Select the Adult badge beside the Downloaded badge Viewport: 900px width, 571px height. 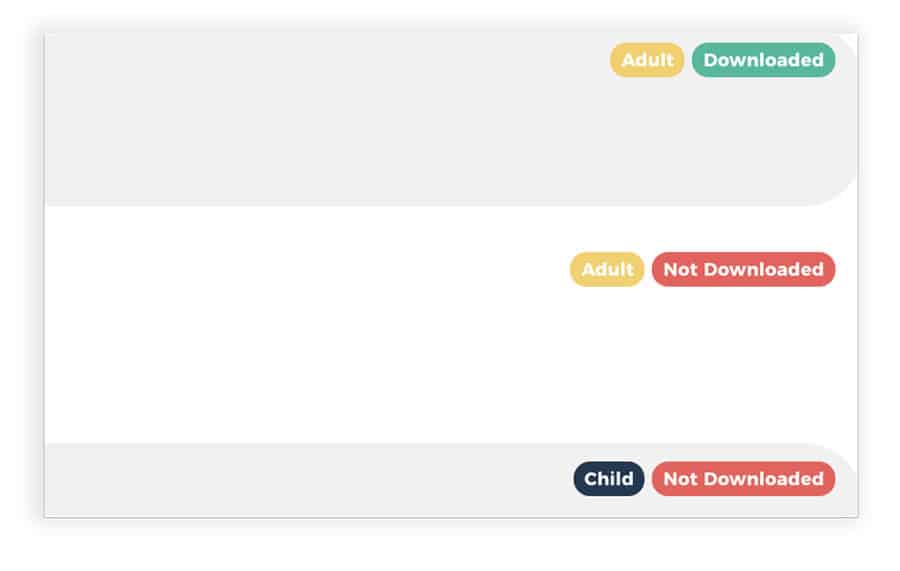647,60
